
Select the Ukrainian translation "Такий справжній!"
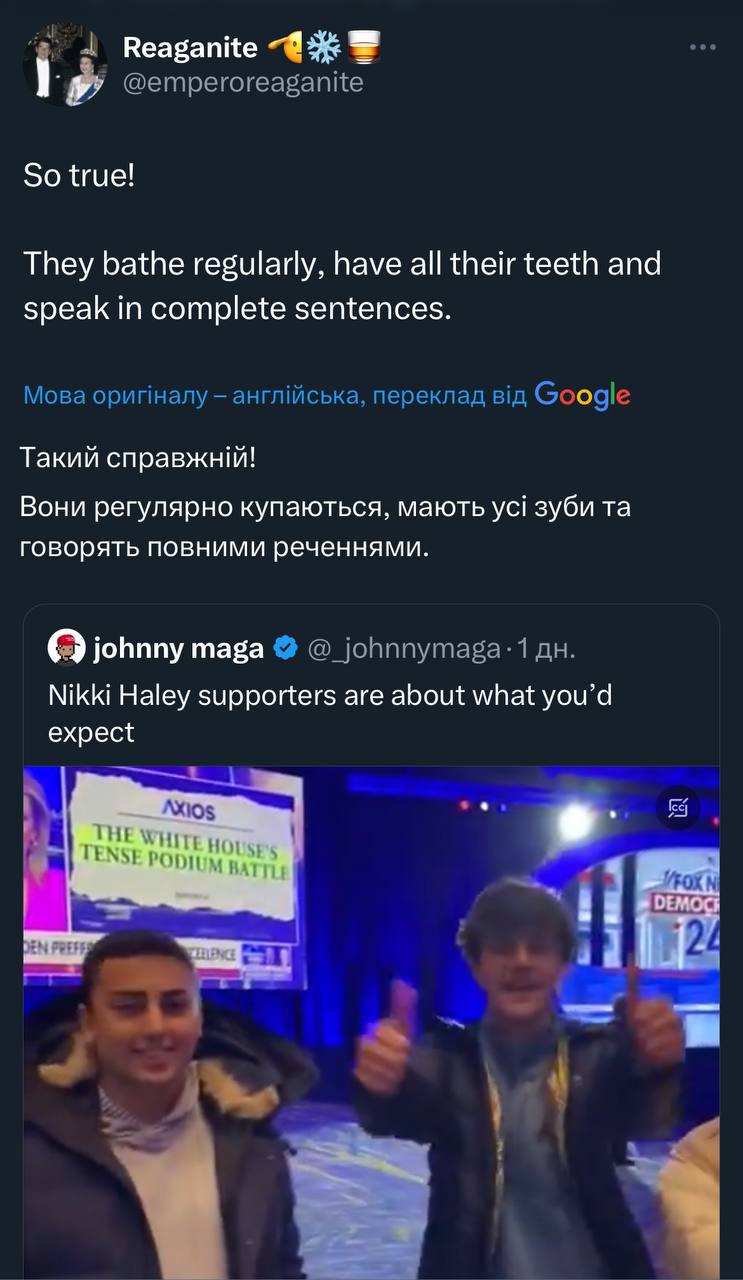pyautogui.click(x=138, y=458)
